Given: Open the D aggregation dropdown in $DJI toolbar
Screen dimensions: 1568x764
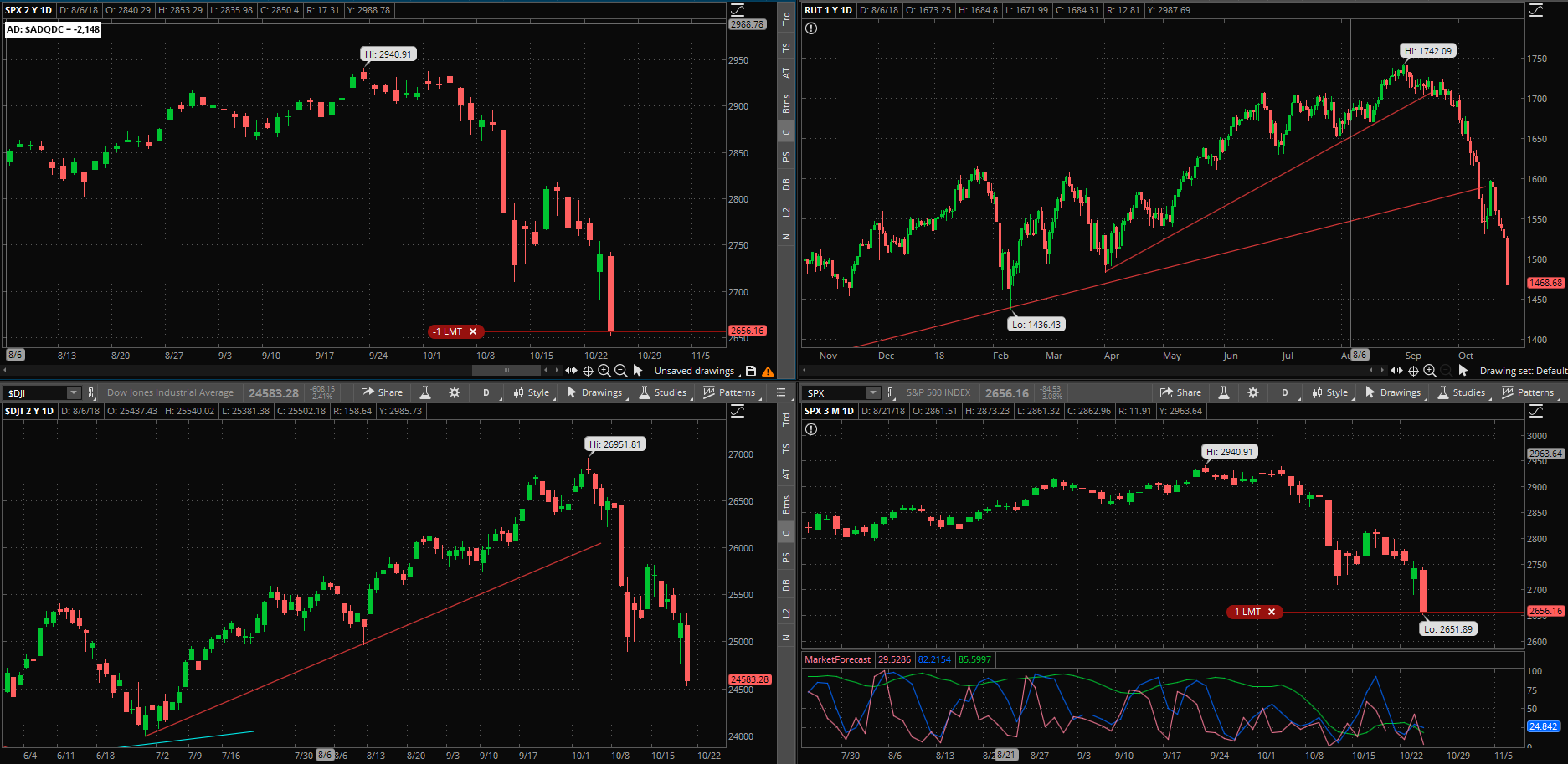Looking at the screenshot, I should [486, 392].
